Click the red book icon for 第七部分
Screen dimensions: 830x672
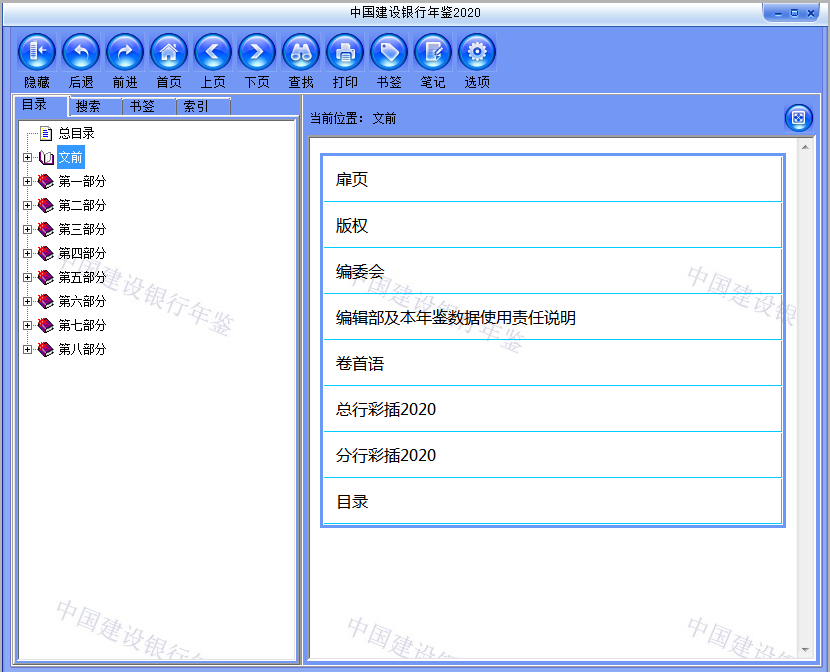46,325
